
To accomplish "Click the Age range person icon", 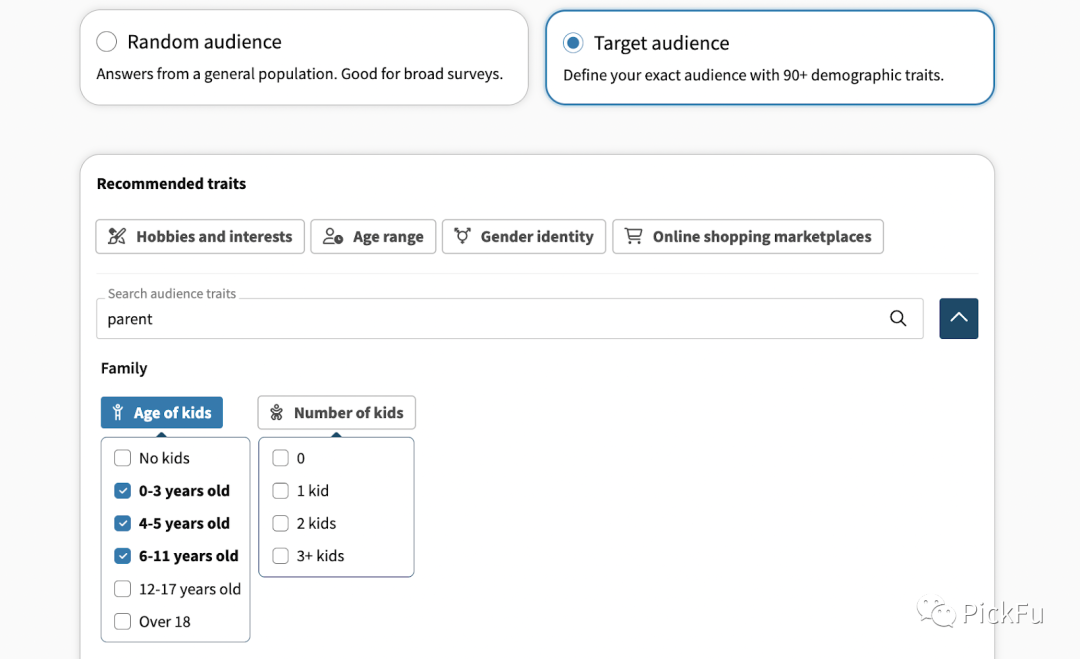I will pos(333,237).
